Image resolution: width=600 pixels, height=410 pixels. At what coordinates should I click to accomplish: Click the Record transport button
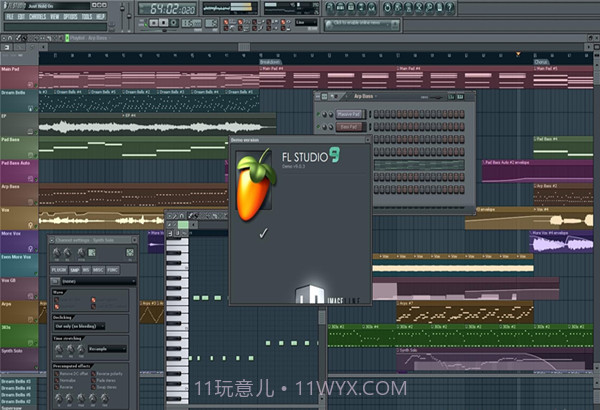(173, 22)
